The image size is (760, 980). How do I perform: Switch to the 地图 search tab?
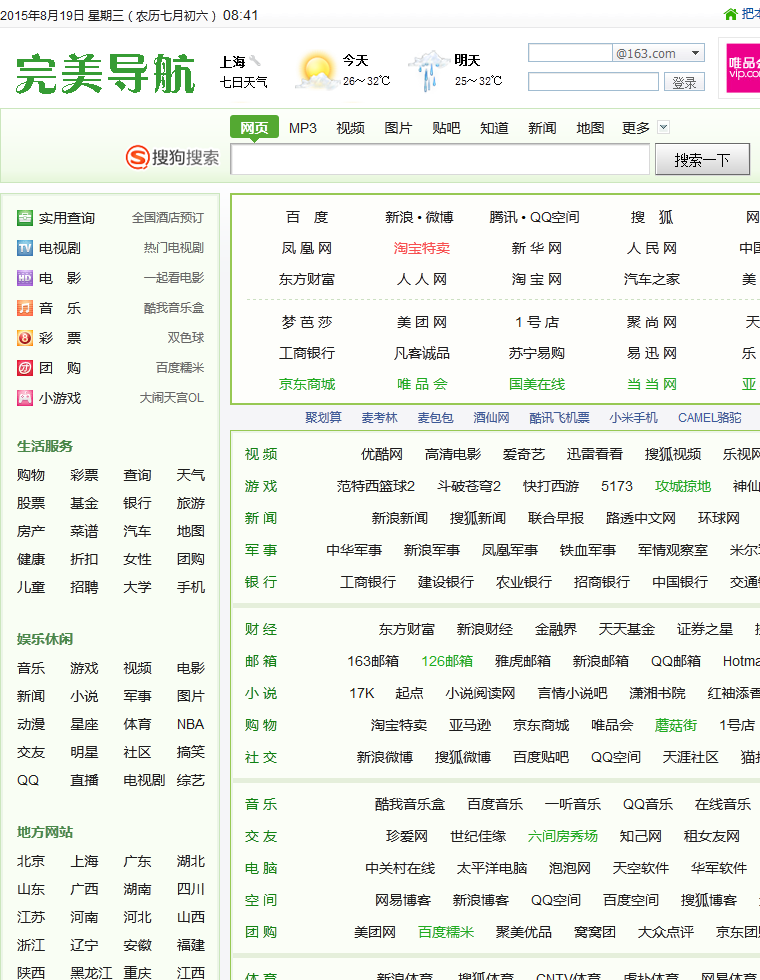tap(591, 128)
